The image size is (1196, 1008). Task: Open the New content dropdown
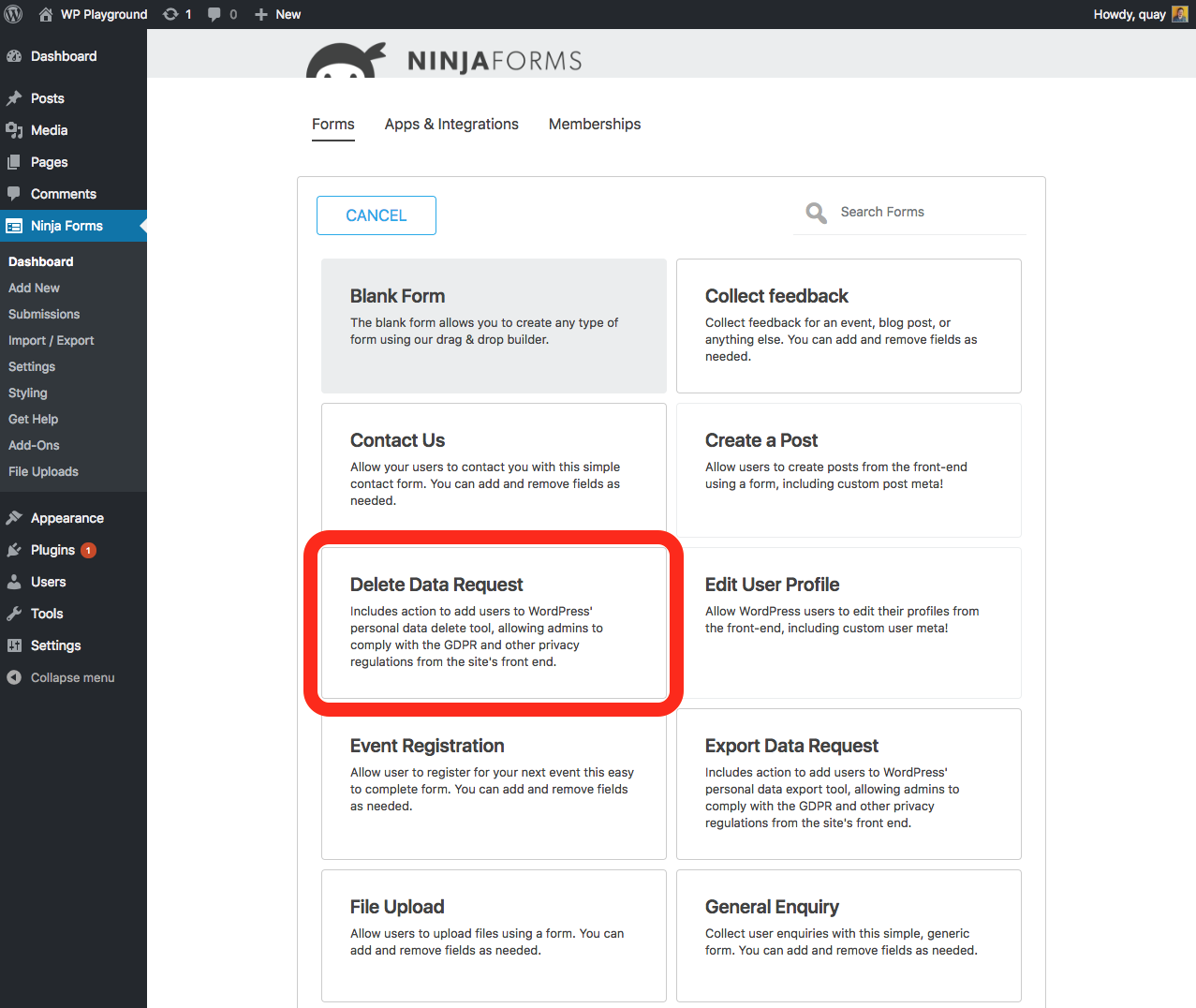(x=278, y=14)
